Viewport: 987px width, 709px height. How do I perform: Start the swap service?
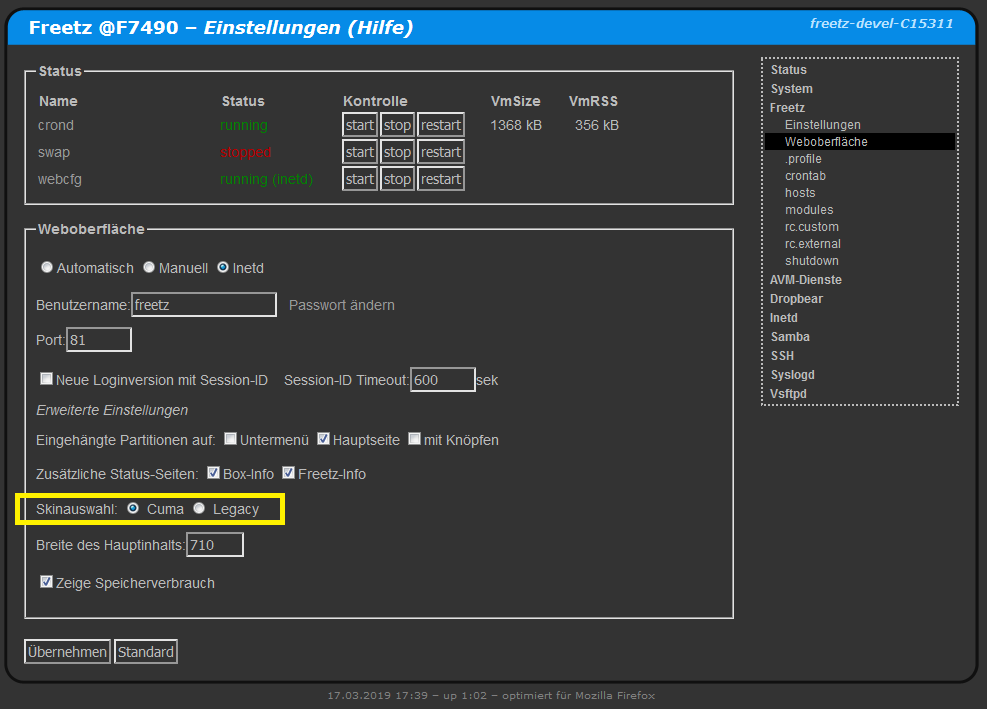click(x=360, y=152)
